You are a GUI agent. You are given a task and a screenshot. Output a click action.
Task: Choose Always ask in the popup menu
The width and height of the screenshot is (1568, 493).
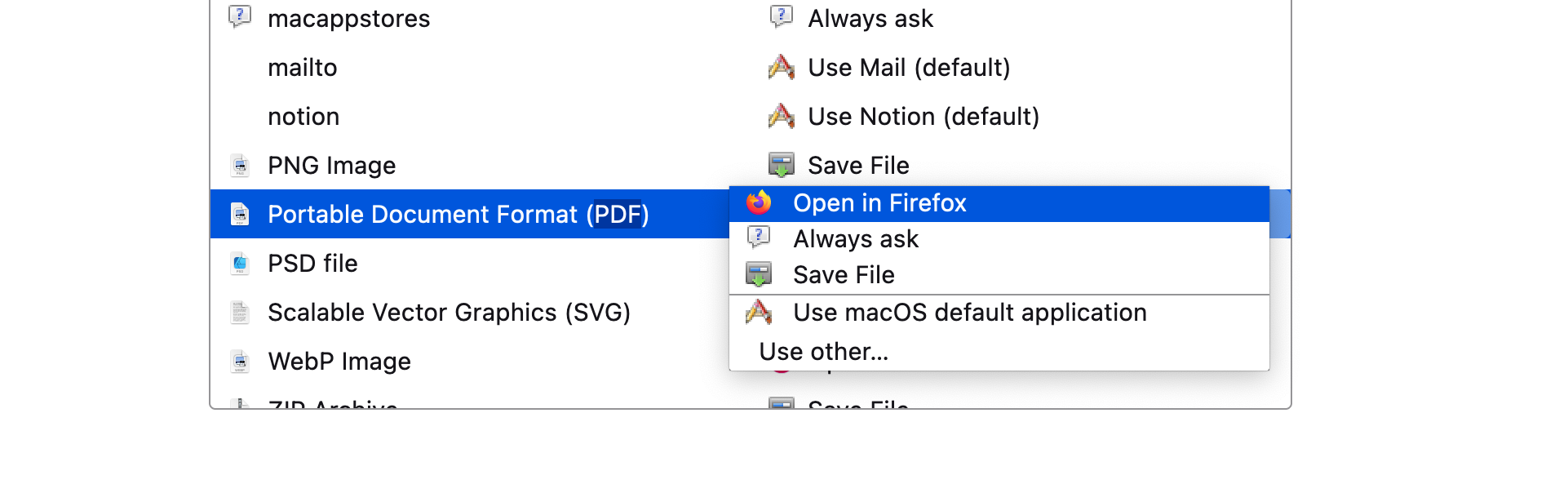coord(856,239)
